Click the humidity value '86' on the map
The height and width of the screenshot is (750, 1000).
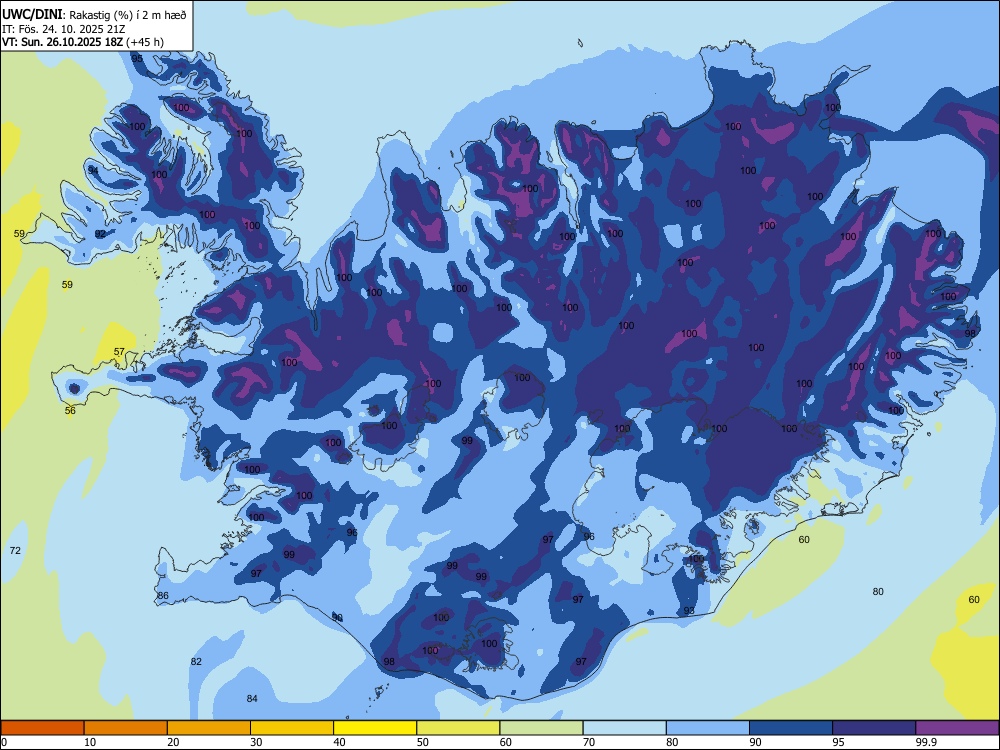pyautogui.click(x=163, y=596)
